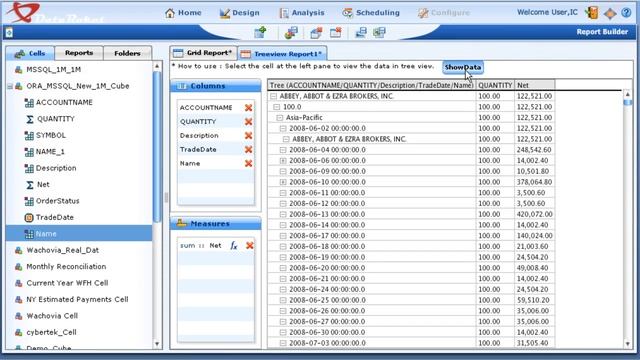Select the SYMBOL field
The width and height of the screenshot is (640, 360).
(51, 135)
